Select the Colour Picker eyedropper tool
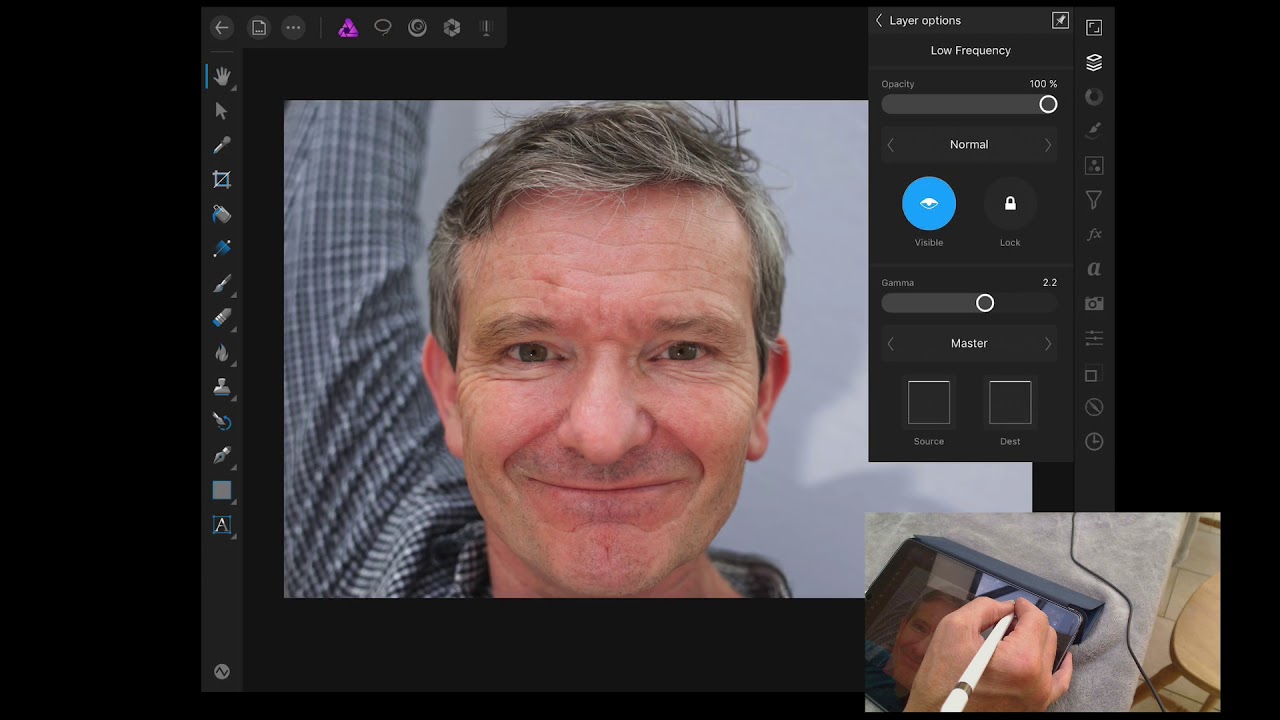The width and height of the screenshot is (1280, 720). pyautogui.click(x=222, y=146)
